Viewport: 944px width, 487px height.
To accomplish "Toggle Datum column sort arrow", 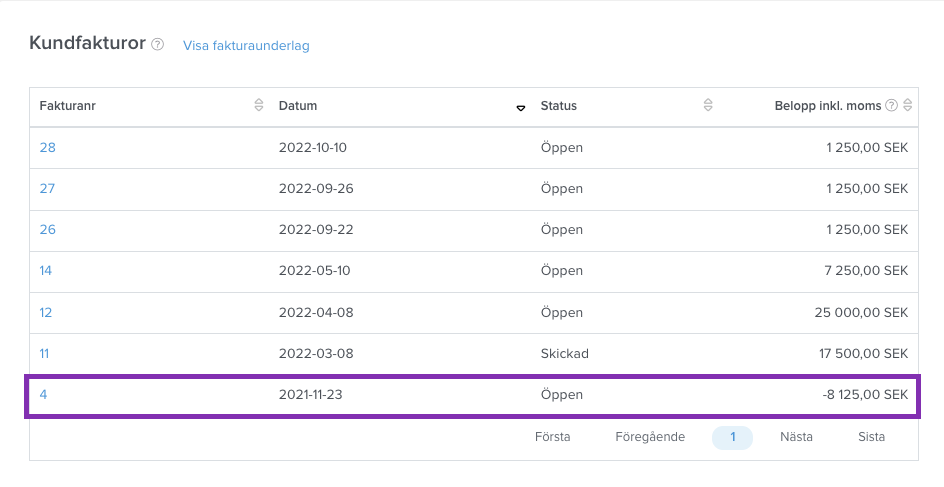I will (x=521, y=108).
